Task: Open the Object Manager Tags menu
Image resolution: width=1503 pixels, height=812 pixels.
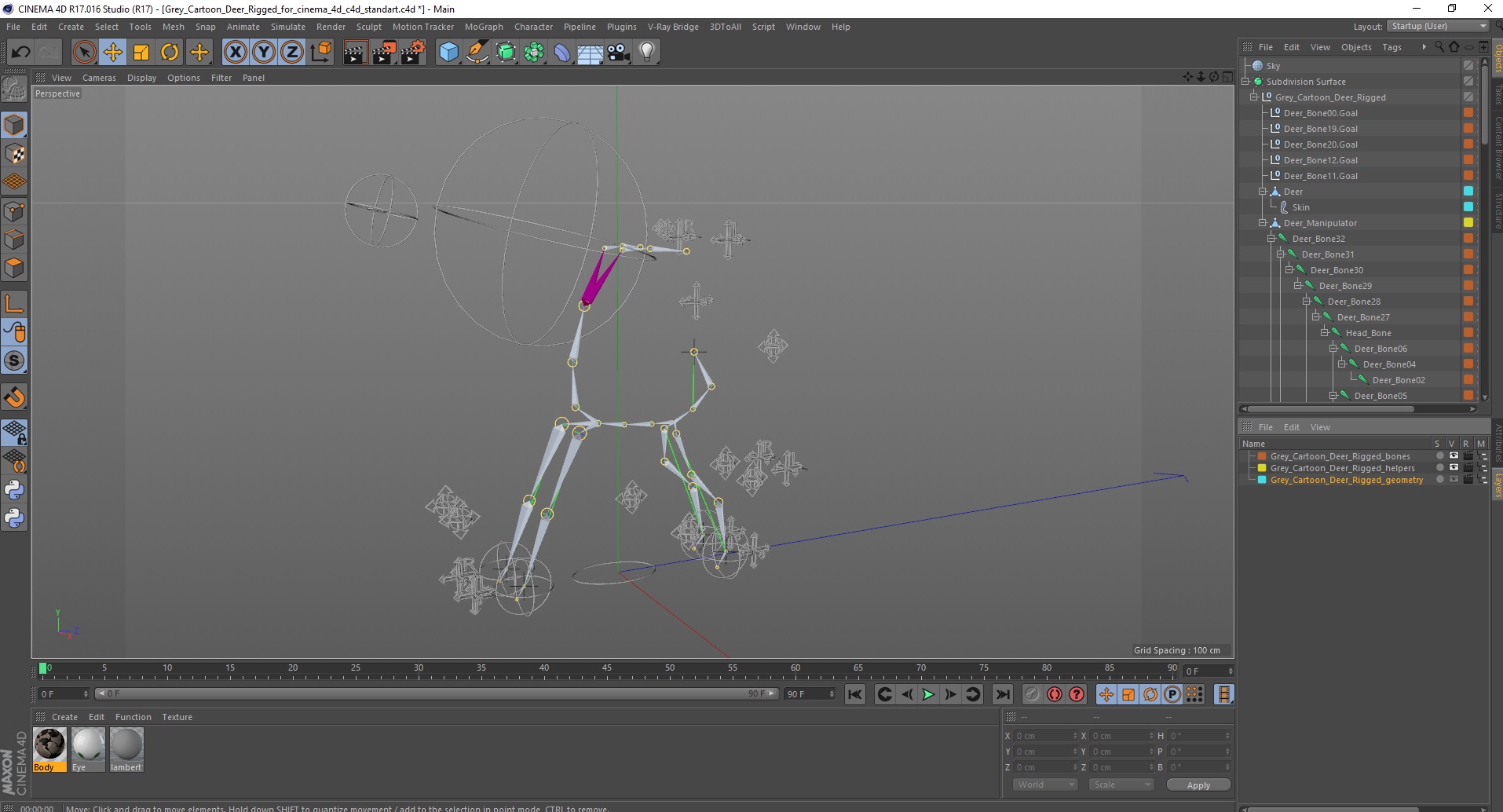Action: pos(1391,47)
